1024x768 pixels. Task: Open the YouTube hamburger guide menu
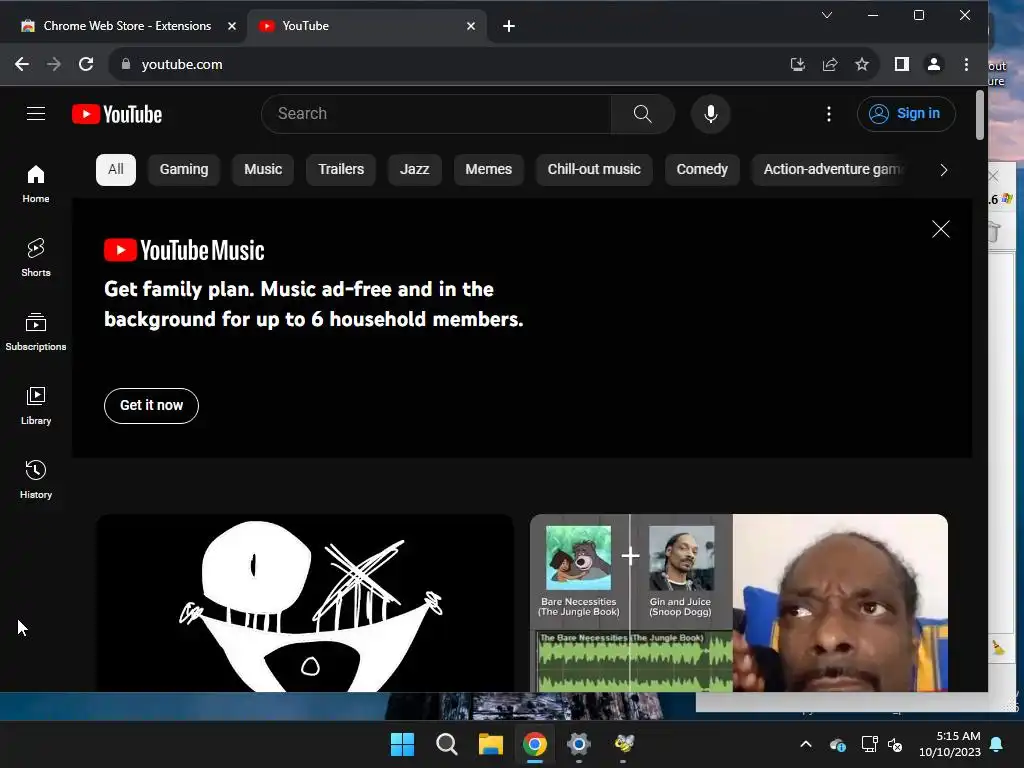pos(36,114)
